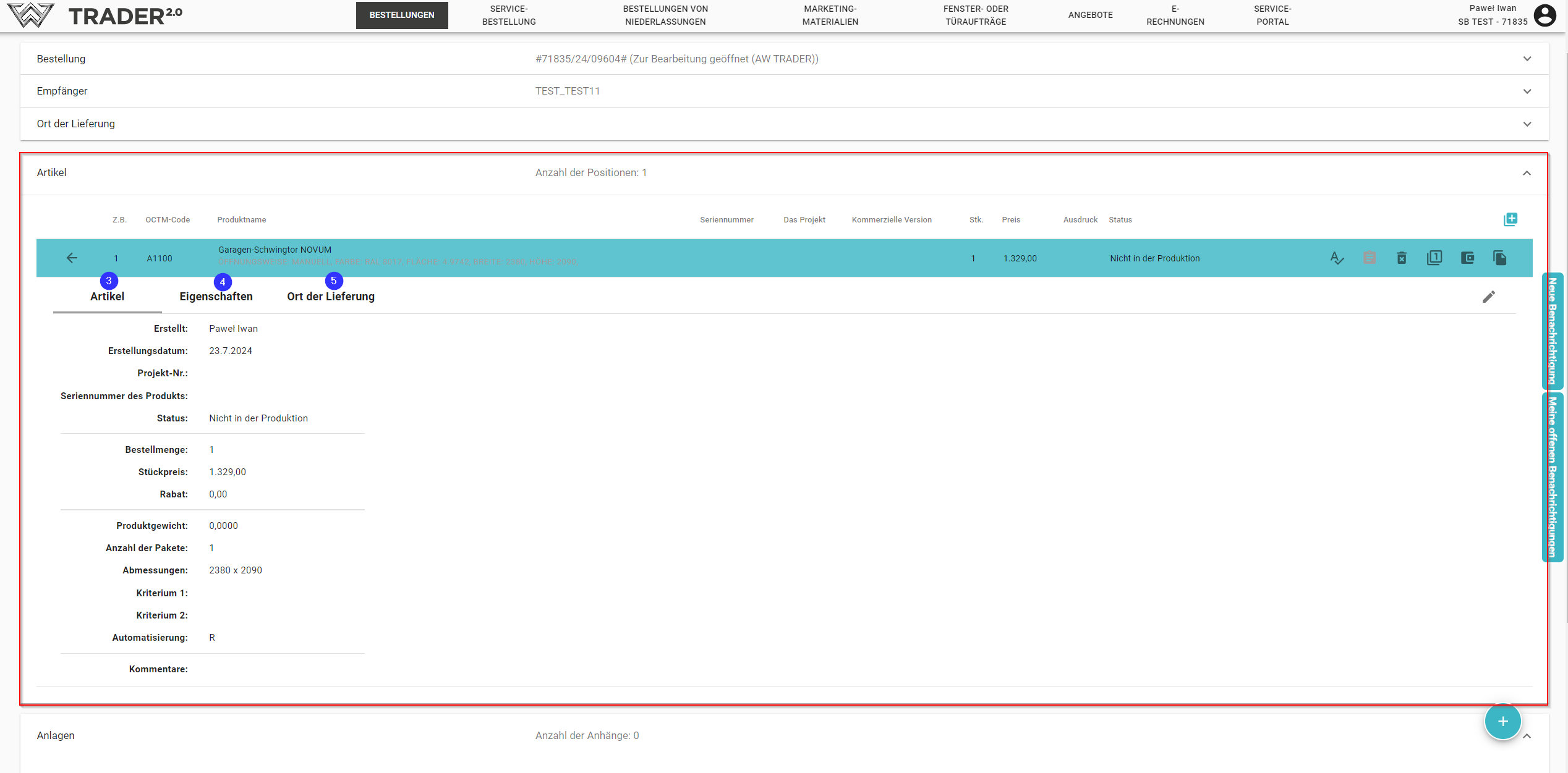Open the Angebote menu item
Screen dimensions: 1568x773
(1090, 15)
